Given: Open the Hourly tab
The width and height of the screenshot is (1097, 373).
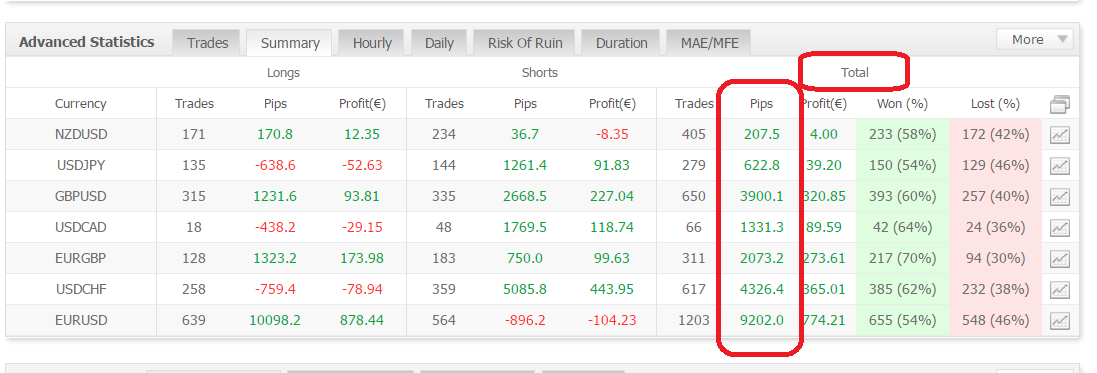Looking at the screenshot, I should [x=371, y=43].
